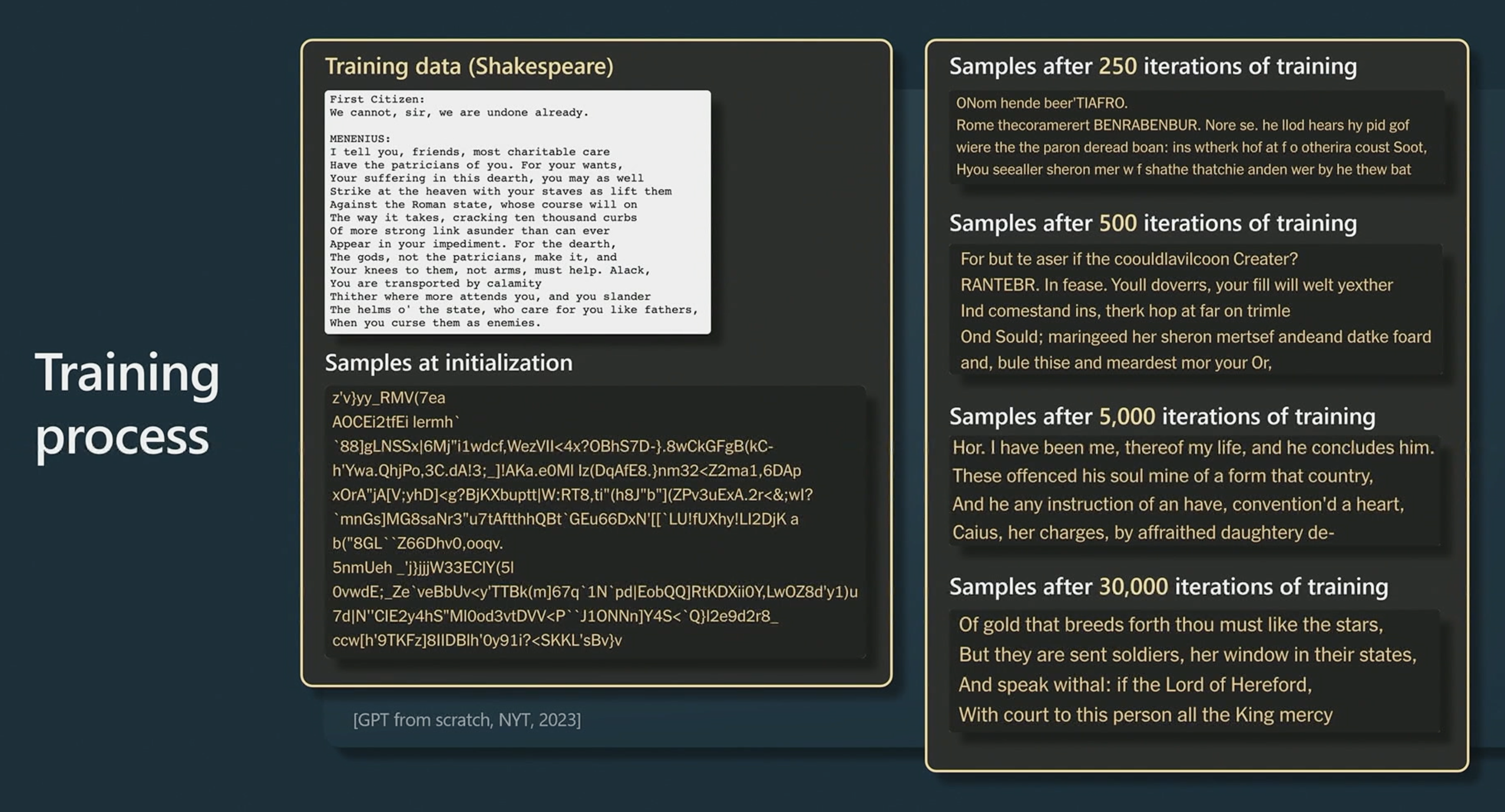This screenshot has width=1505, height=812.
Task: Click line starting 'Caius, her charges'
Action: coord(1143,533)
